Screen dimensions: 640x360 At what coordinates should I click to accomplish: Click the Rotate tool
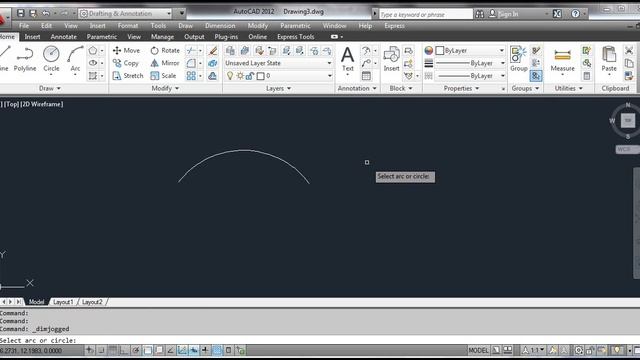coord(165,51)
